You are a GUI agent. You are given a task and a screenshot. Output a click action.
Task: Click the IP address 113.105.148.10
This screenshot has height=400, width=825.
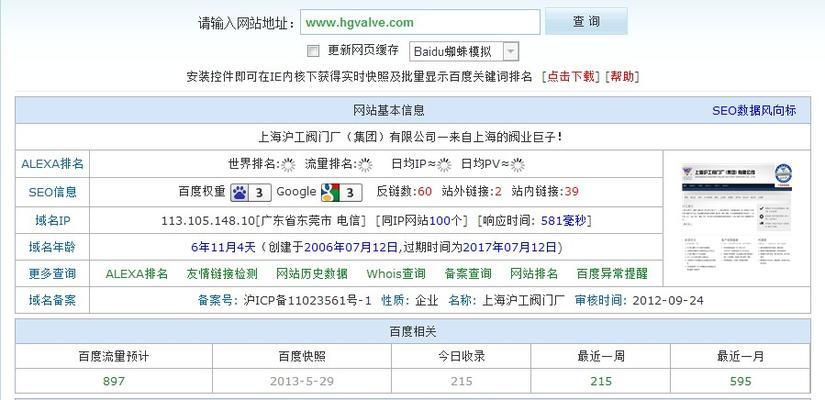tap(208, 221)
